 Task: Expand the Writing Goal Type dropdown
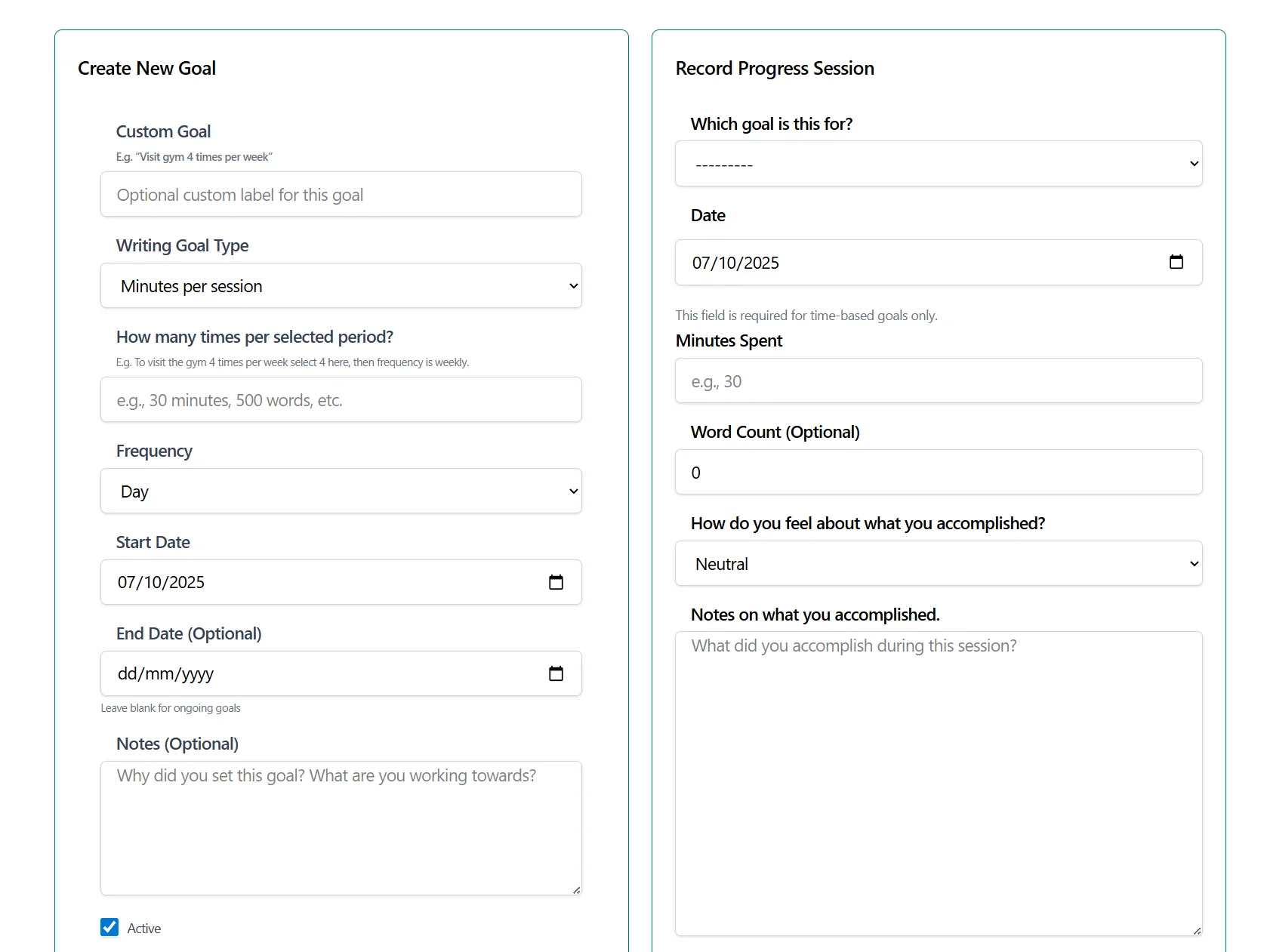point(341,286)
